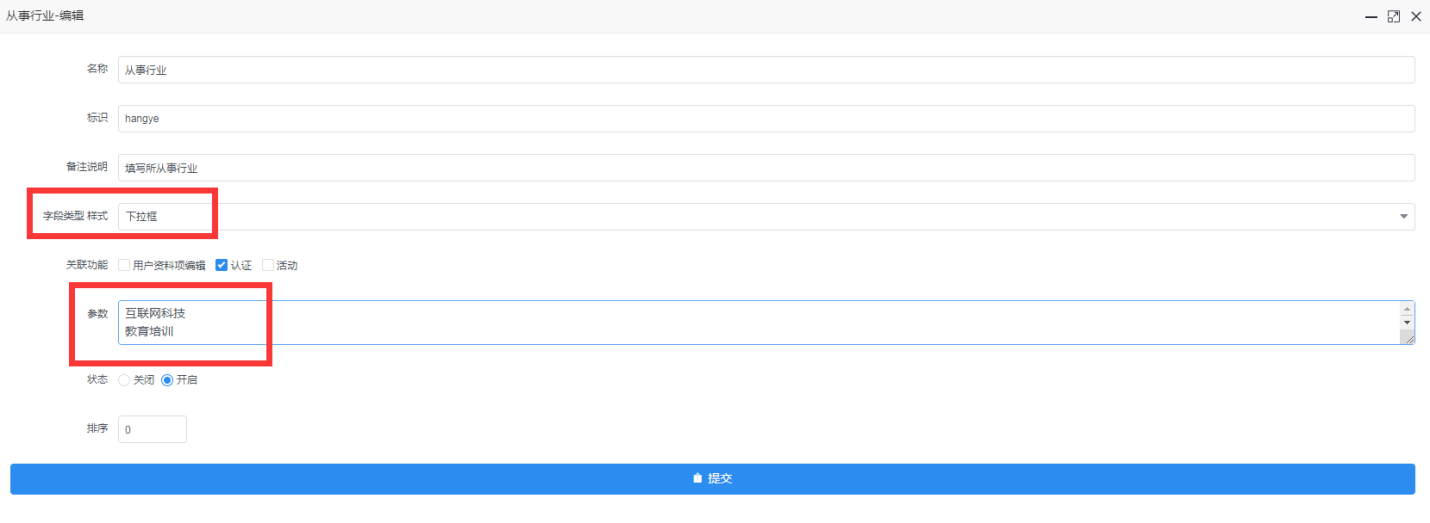Close the 从事行业-编辑 dialog

tap(1416, 17)
